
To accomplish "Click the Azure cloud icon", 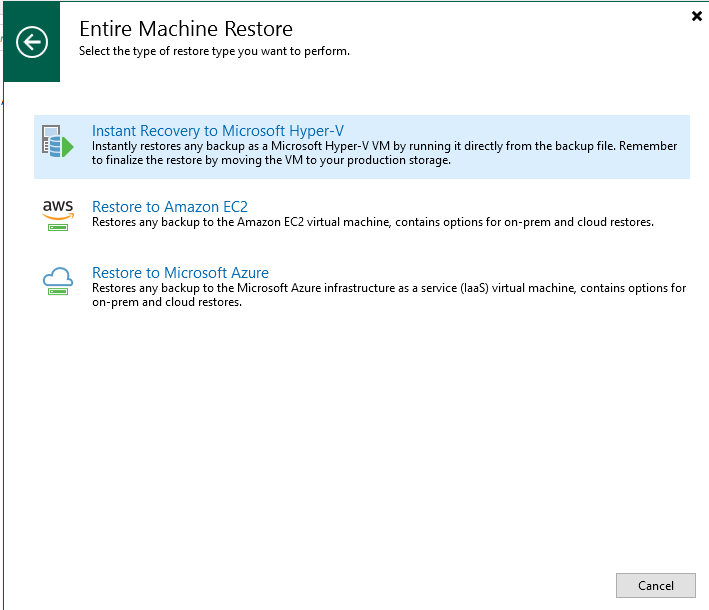I will [58, 276].
